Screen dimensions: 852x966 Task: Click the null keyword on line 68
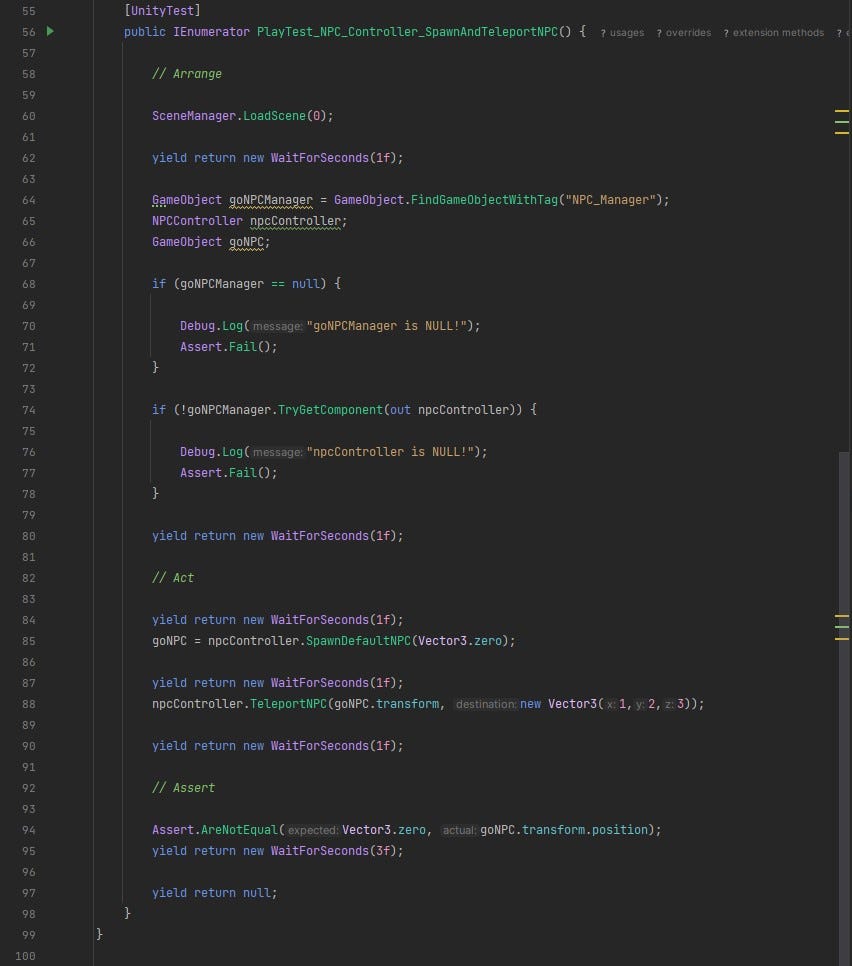tap(306, 283)
